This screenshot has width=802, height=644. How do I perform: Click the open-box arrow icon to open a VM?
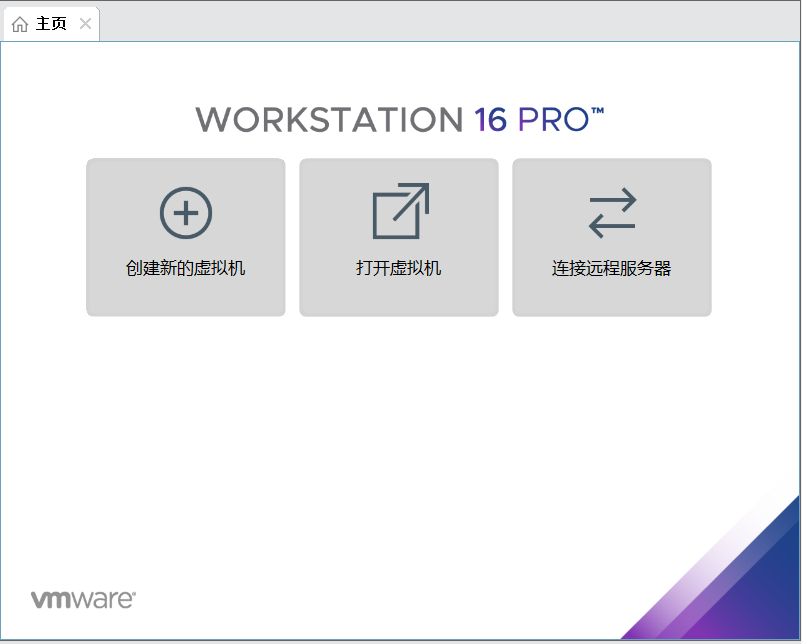coord(400,211)
